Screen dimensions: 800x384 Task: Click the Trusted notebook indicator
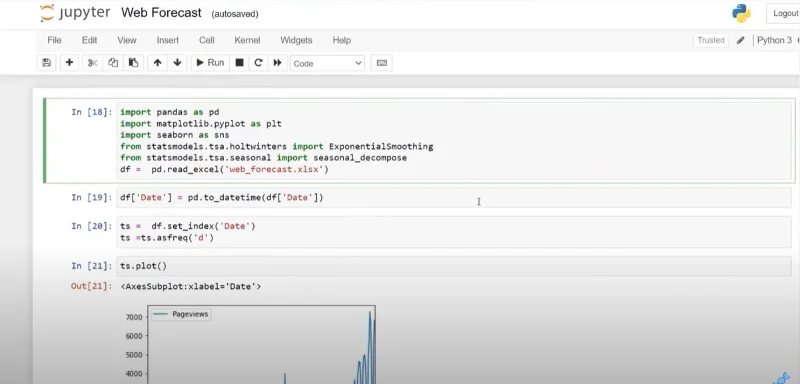(711, 40)
